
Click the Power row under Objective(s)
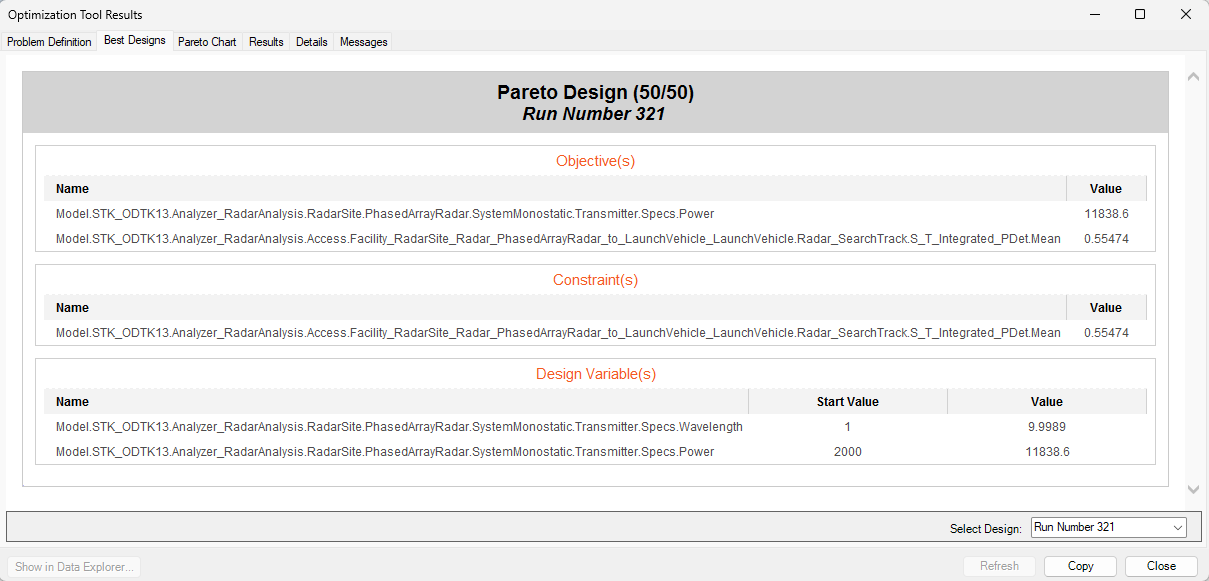coord(385,214)
